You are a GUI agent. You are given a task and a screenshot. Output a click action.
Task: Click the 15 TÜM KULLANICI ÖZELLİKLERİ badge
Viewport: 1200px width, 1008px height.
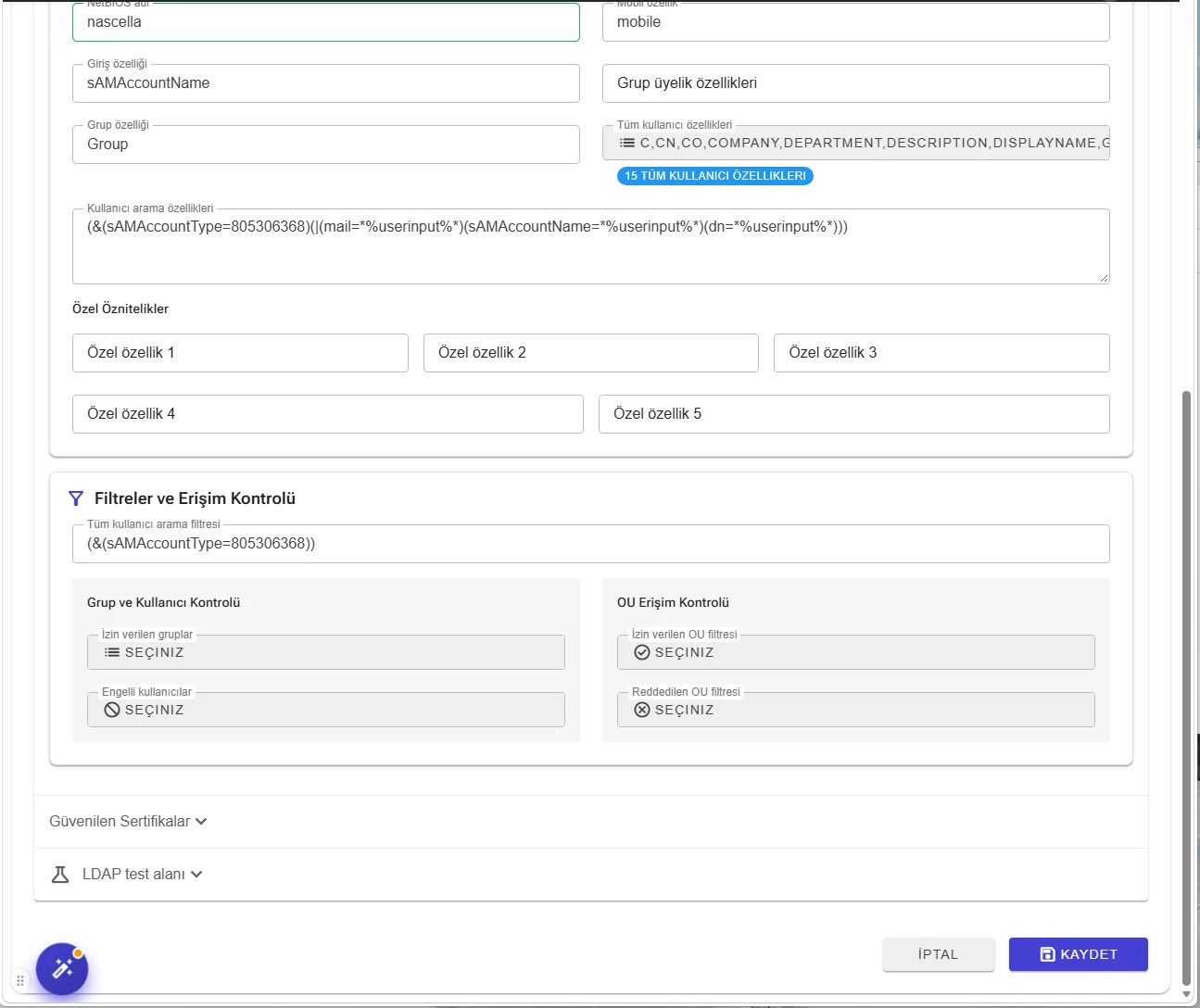click(x=715, y=176)
